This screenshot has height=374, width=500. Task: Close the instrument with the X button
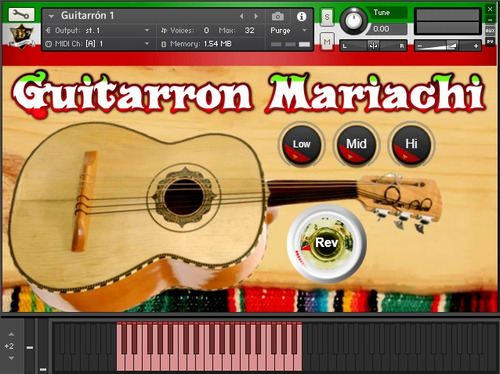coord(490,9)
